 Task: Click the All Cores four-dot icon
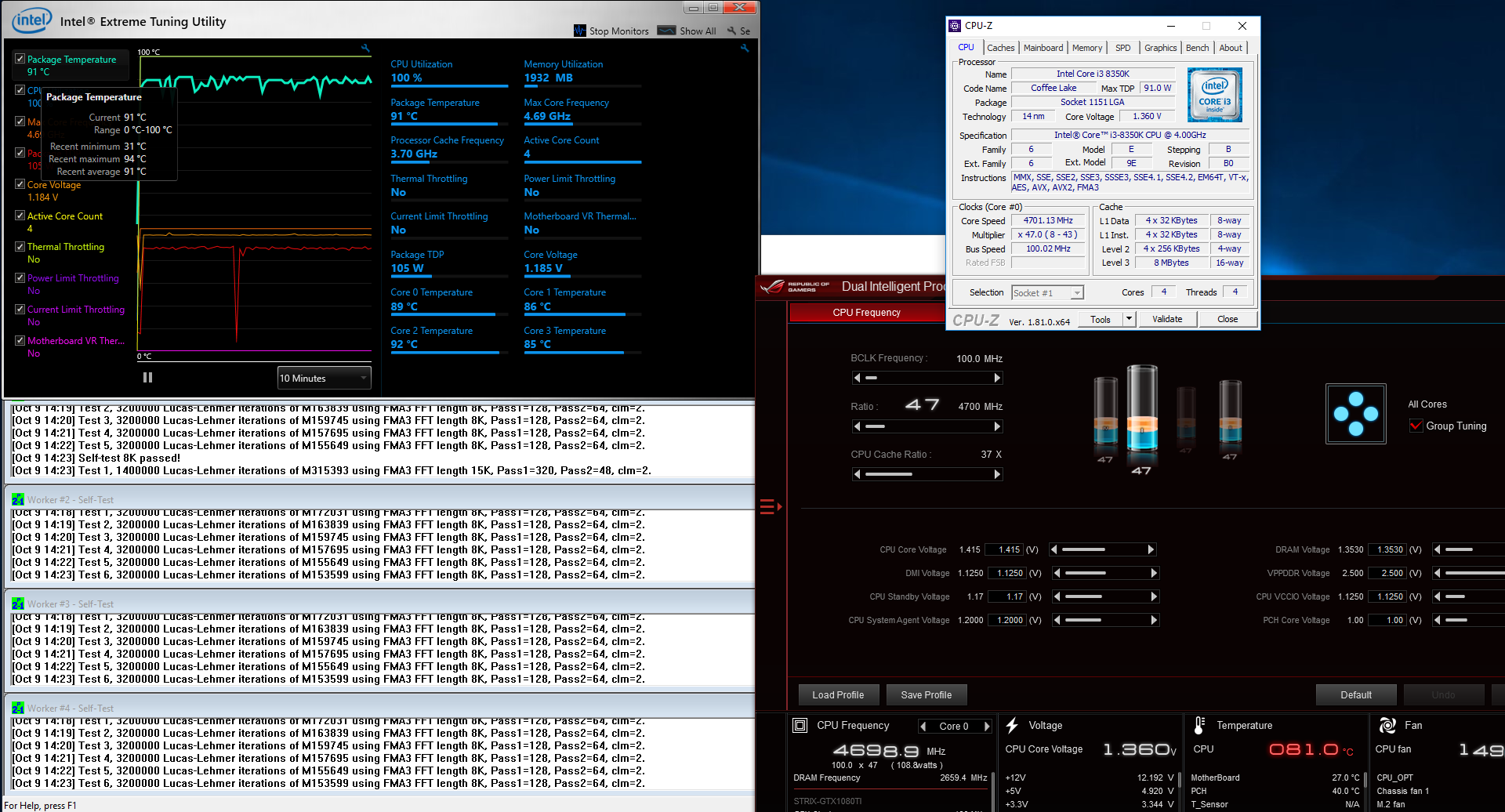1356,414
